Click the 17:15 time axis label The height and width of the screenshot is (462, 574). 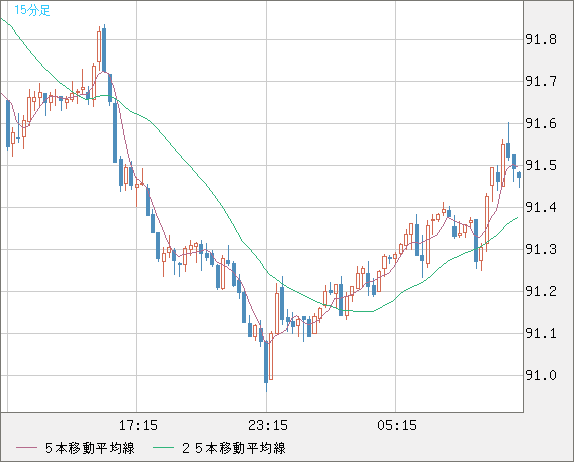pos(138,425)
